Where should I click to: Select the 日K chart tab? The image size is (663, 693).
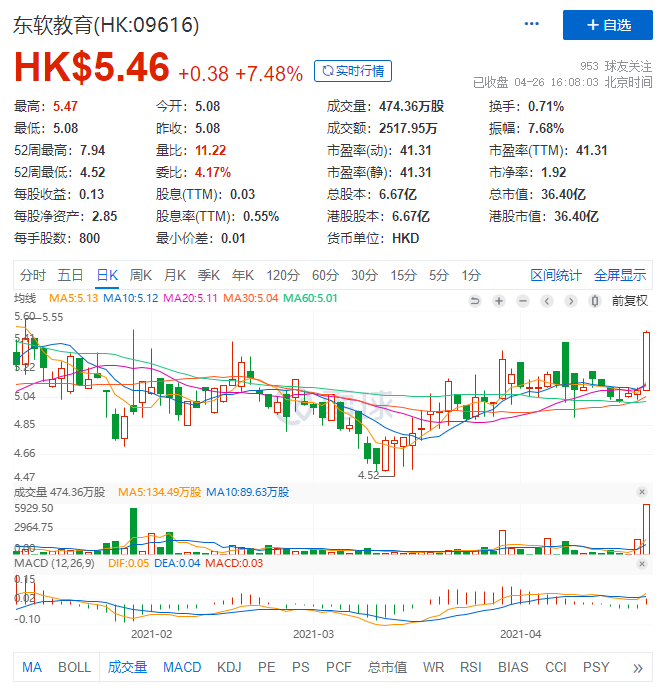tap(107, 275)
